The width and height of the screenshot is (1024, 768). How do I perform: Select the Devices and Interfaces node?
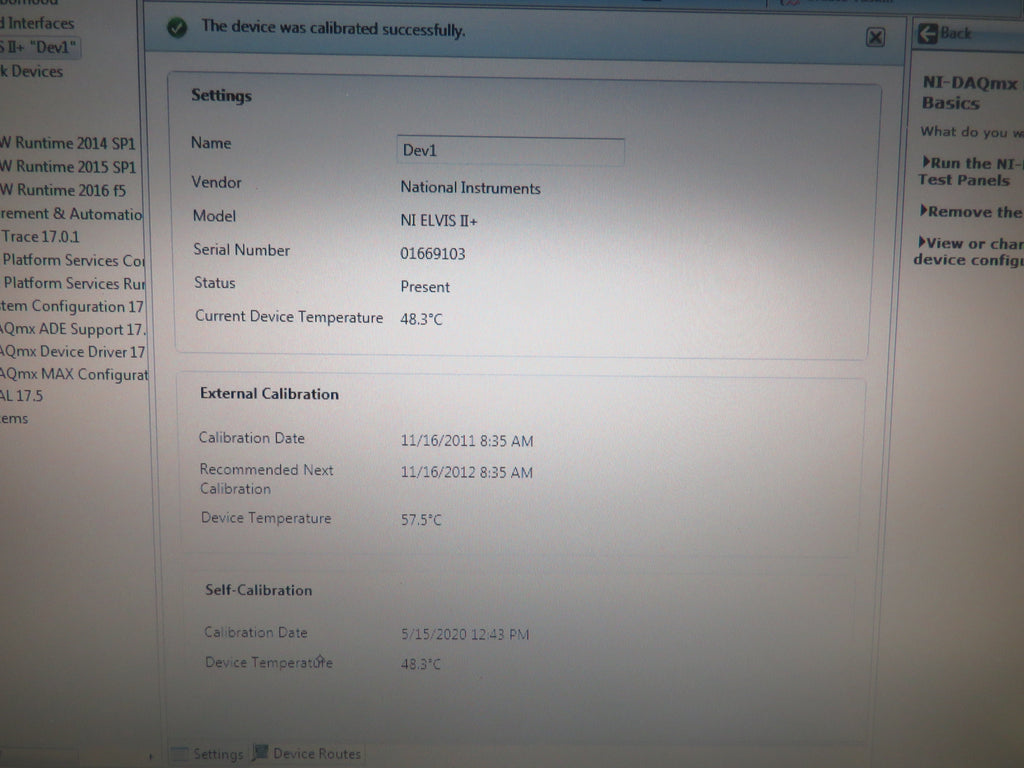(36, 22)
